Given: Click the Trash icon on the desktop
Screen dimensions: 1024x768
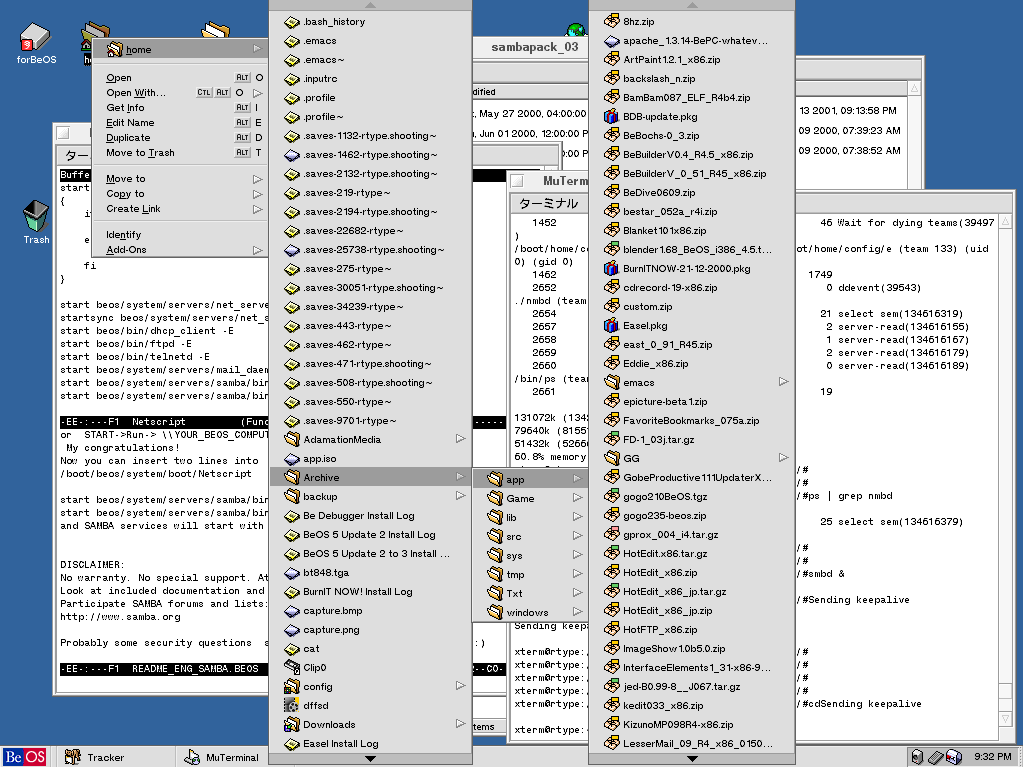Looking at the screenshot, I should pyautogui.click(x=36, y=216).
